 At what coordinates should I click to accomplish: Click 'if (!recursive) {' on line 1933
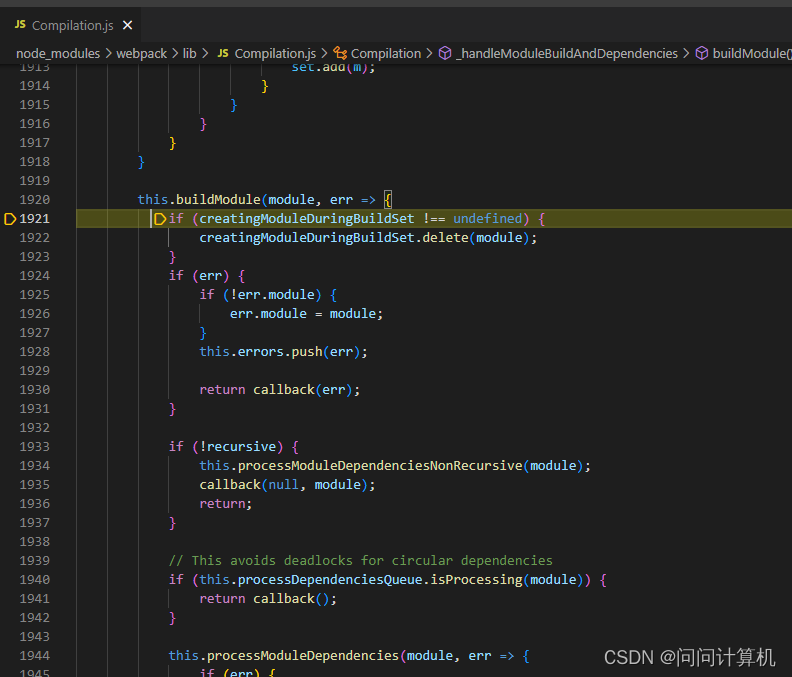click(234, 447)
